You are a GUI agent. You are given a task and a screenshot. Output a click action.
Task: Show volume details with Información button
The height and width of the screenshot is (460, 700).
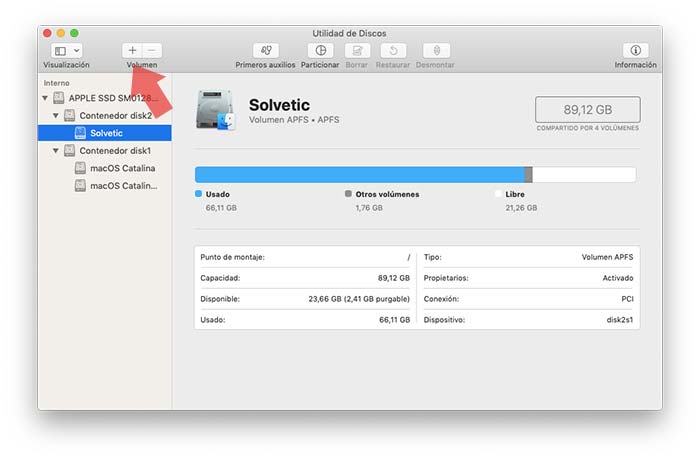click(636, 50)
